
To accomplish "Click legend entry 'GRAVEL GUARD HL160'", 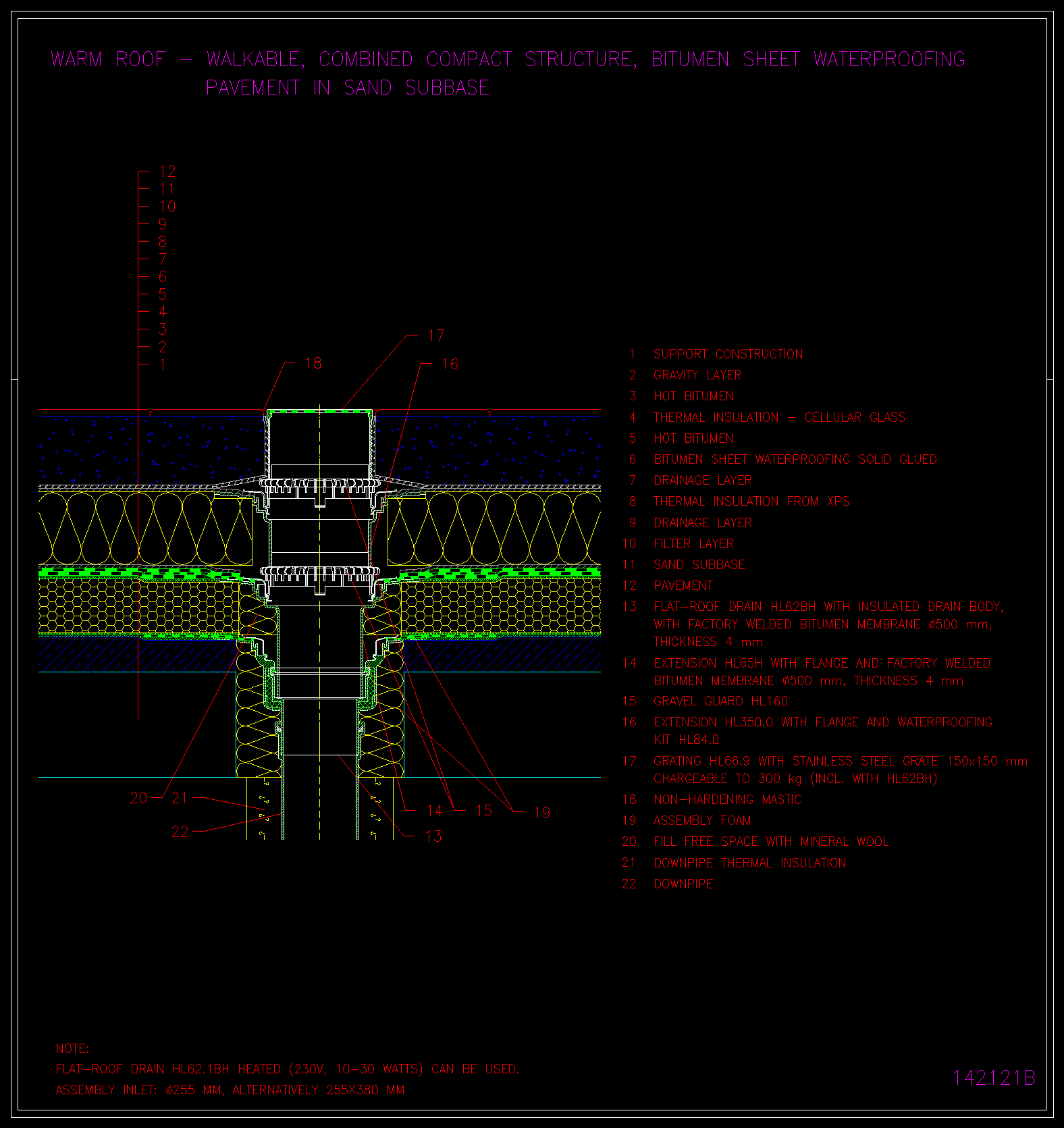I will click(720, 701).
